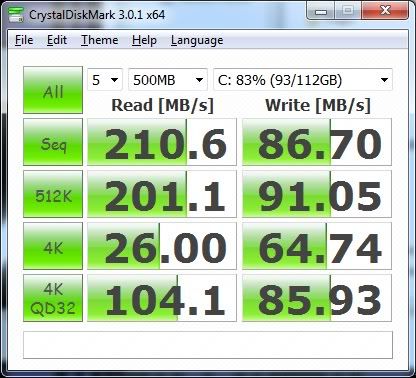Minimize the CrystalDiskMark window
Viewport: 416px width, 378px height.
click(x=321, y=12)
